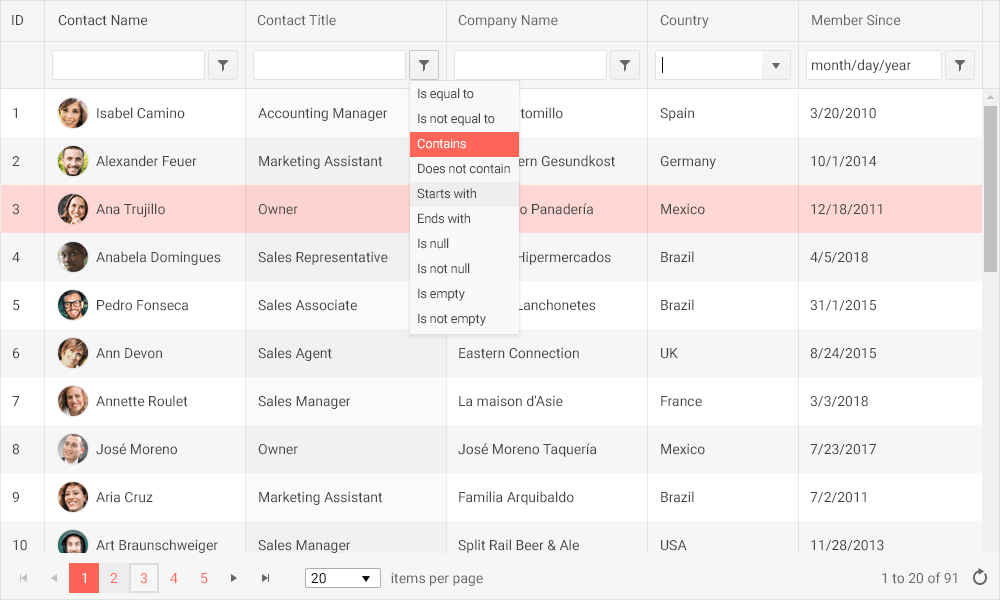
Task: Go to page 2
Action: (114, 577)
